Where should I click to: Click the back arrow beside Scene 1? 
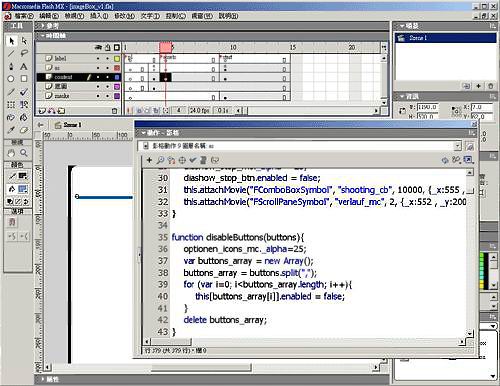click(x=41, y=125)
